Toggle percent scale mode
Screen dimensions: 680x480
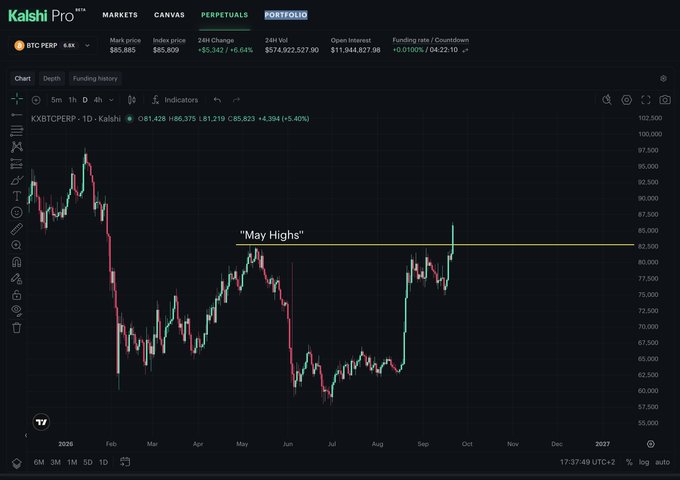pyautogui.click(x=629, y=462)
